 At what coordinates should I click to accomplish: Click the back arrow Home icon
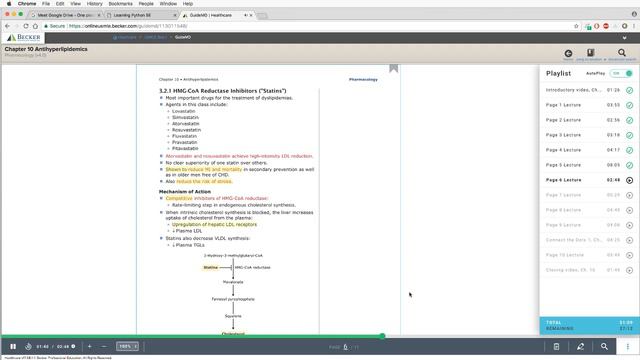(568, 53)
